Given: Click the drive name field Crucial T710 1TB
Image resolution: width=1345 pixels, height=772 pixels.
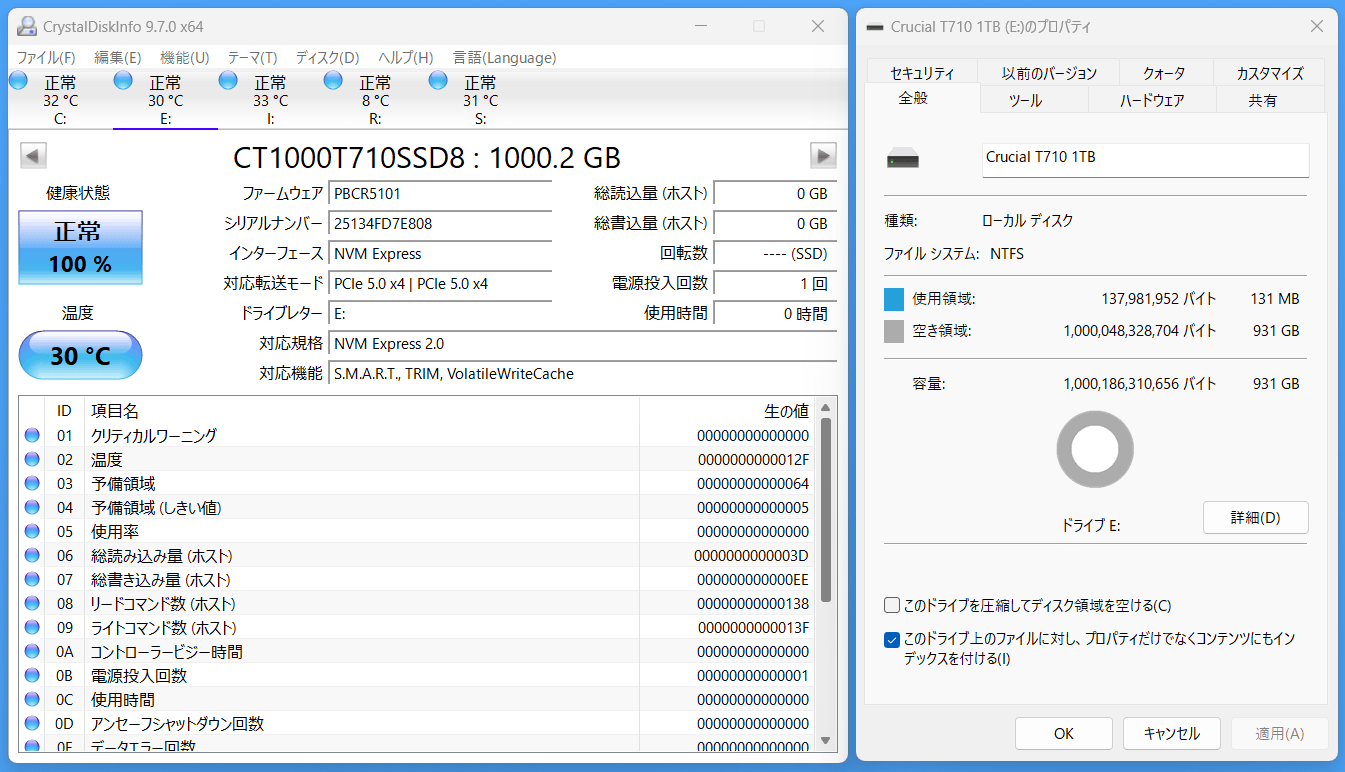Looking at the screenshot, I should tap(1146, 160).
